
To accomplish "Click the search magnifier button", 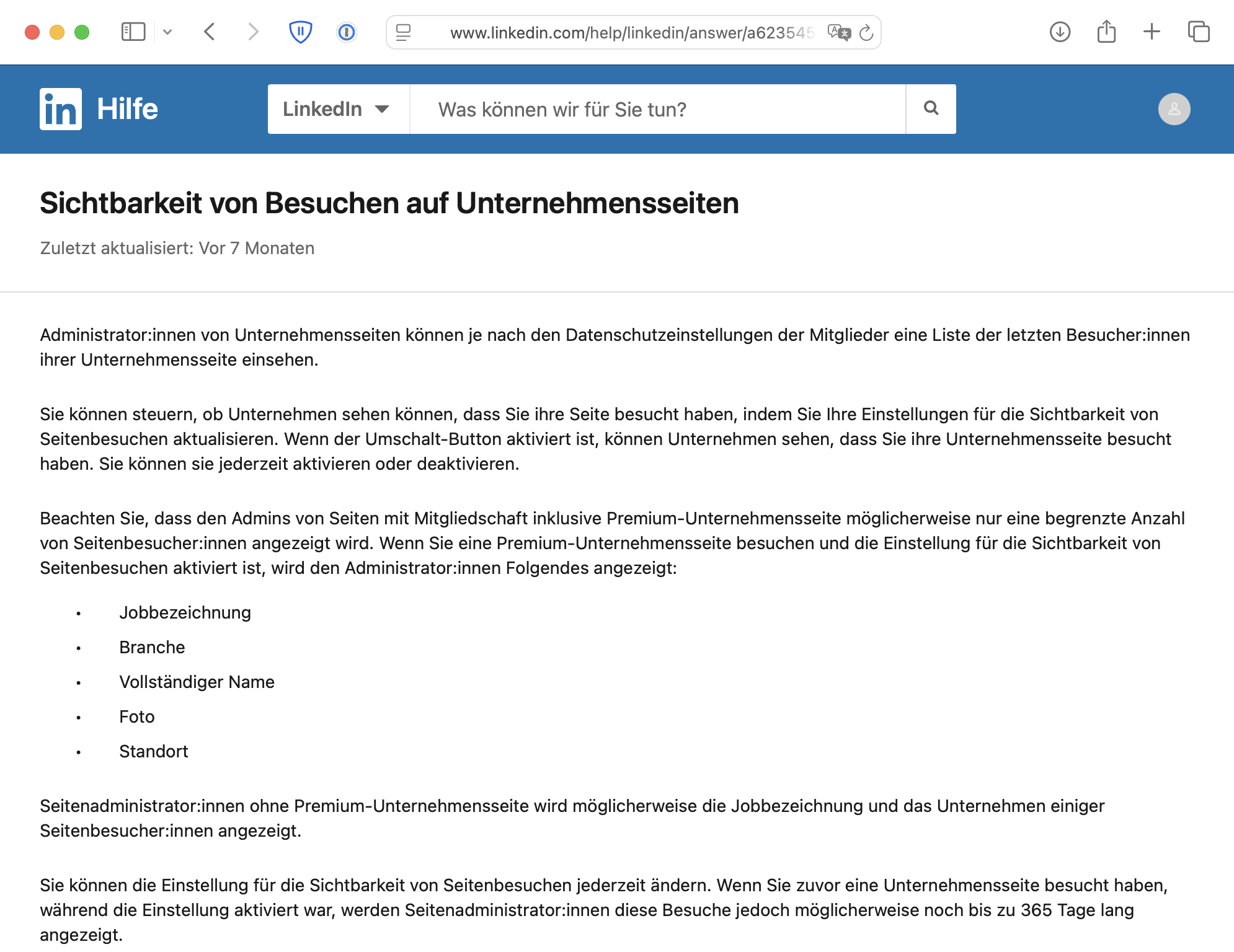I will click(x=931, y=109).
